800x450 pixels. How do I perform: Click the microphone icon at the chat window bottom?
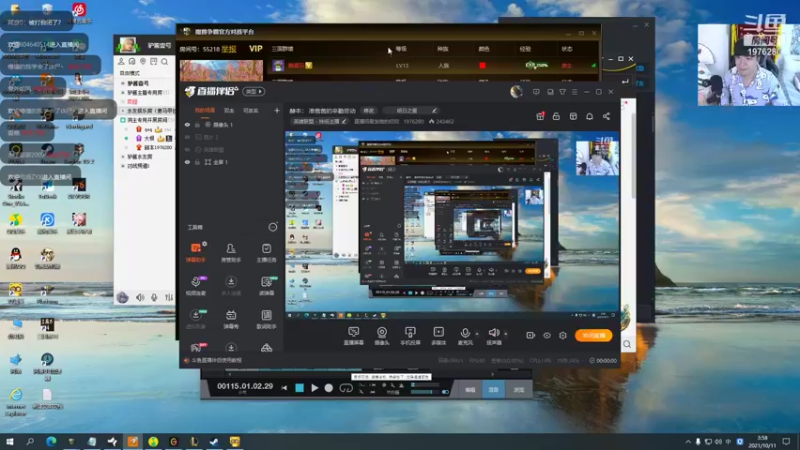(154, 297)
